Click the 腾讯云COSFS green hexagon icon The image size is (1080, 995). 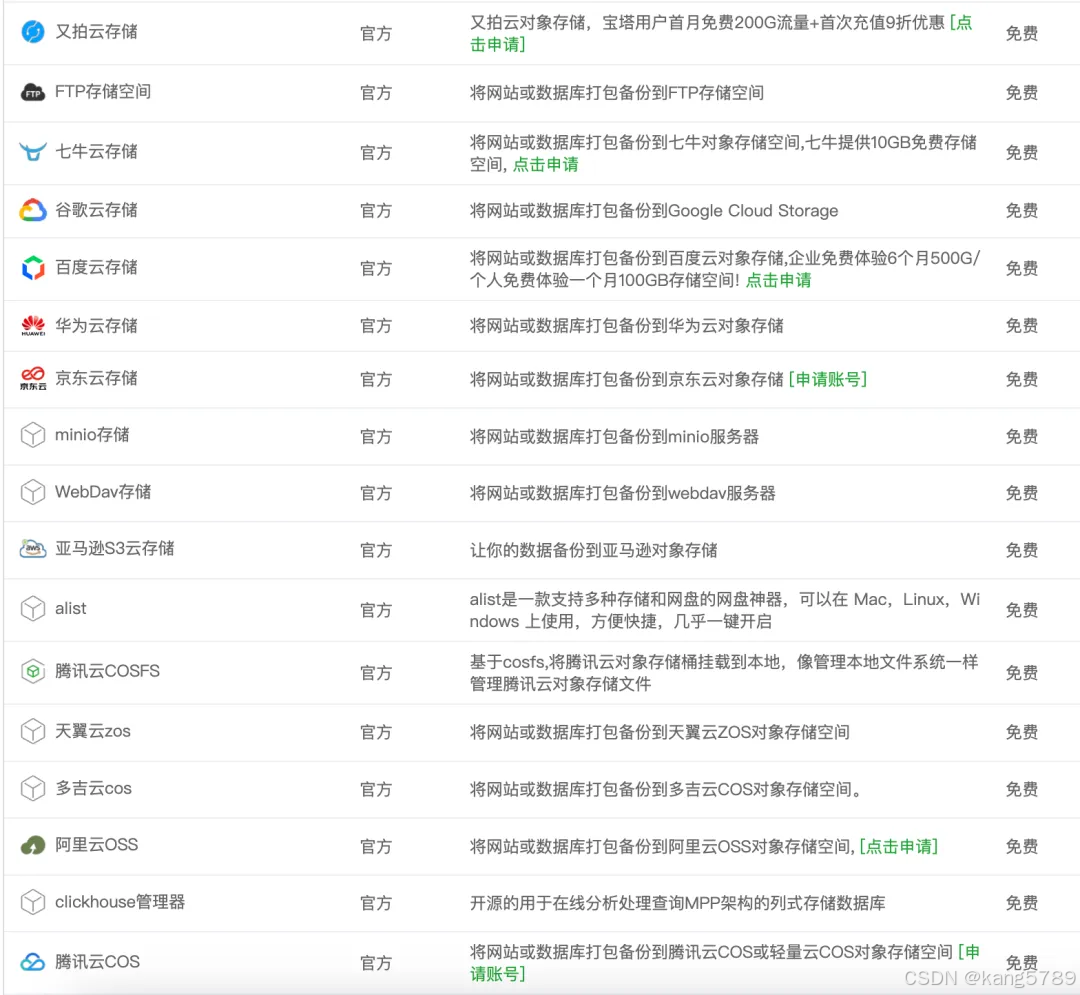(x=32, y=671)
